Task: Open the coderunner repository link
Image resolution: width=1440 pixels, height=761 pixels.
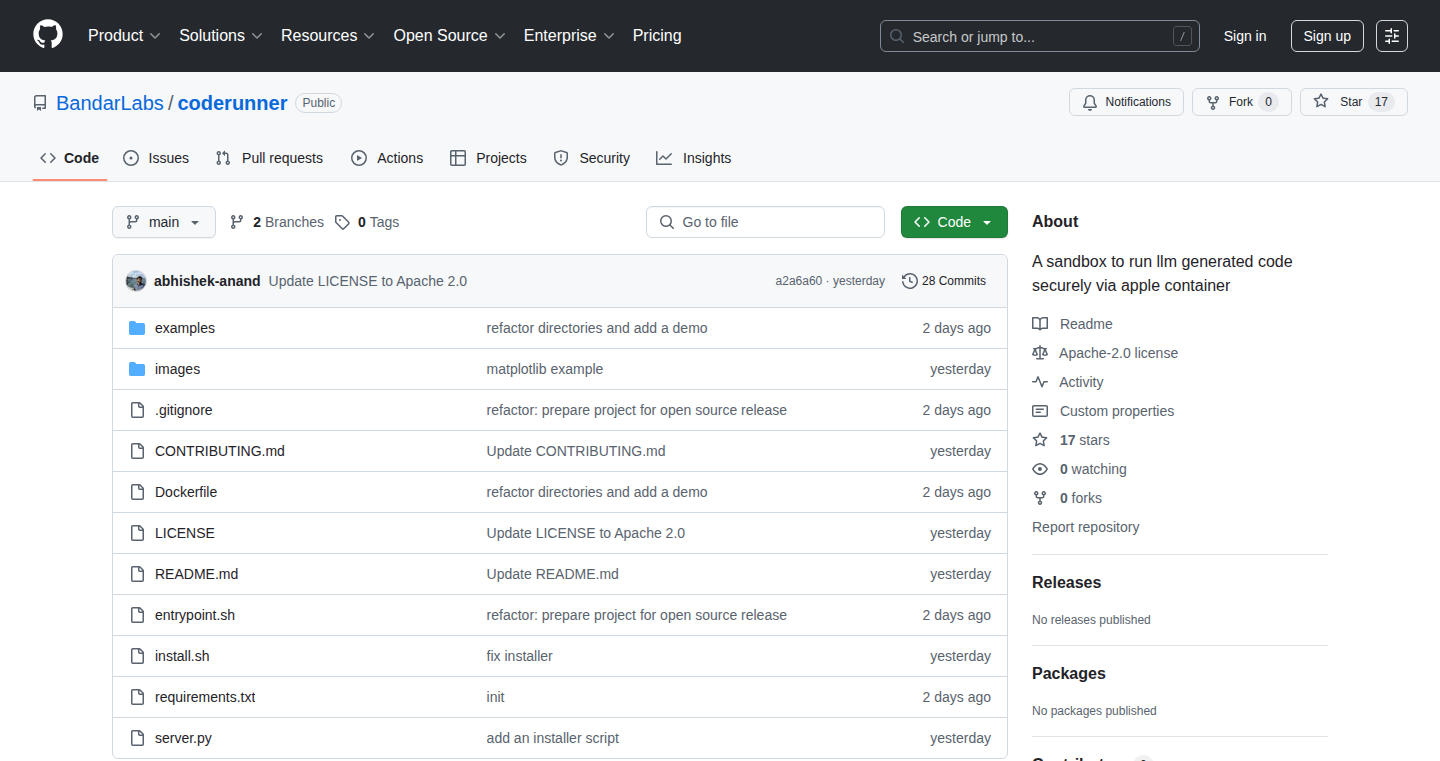Action: click(x=233, y=103)
